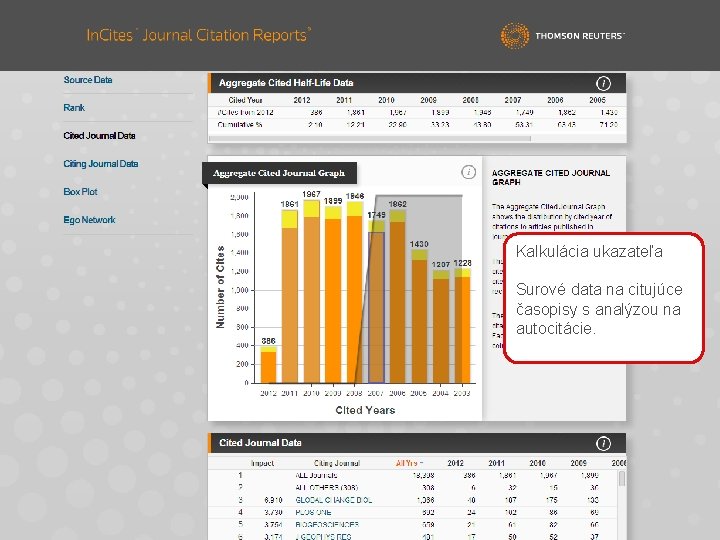Click the ALL OTHERS (306) row label
720x540 pixels.
[x=326, y=488]
